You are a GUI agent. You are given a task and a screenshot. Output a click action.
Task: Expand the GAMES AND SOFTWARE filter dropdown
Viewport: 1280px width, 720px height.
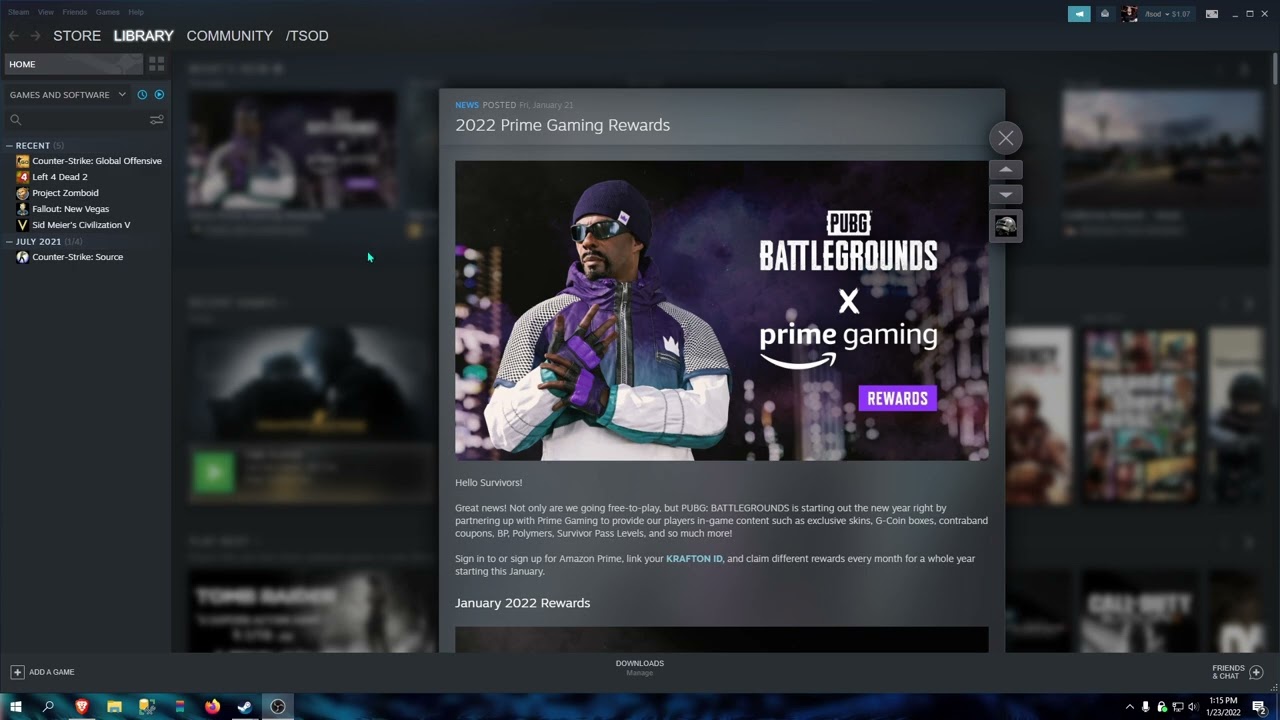pyautogui.click(x=68, y=95)
